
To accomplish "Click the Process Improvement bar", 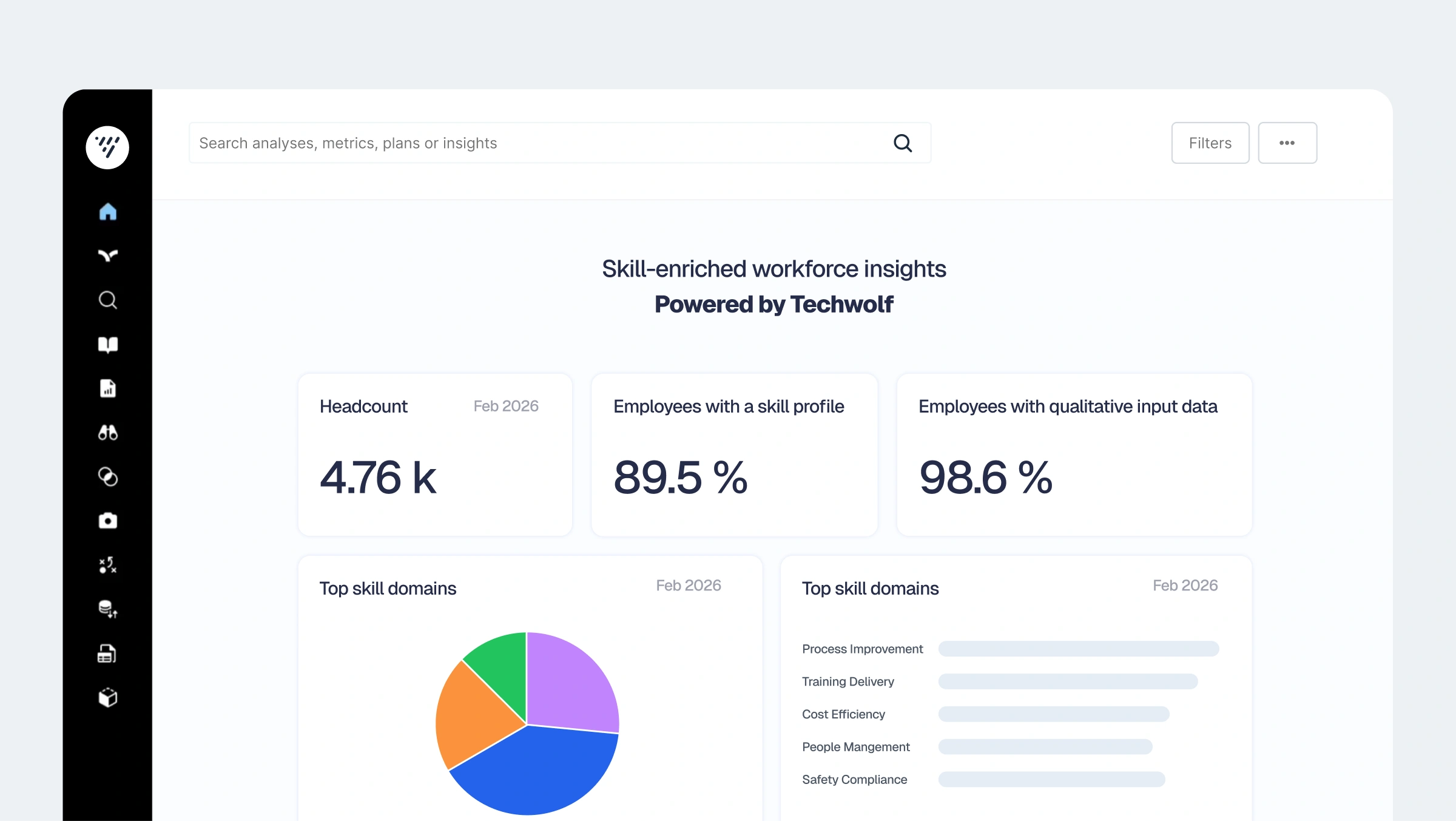I will [x=1078, y=649].
